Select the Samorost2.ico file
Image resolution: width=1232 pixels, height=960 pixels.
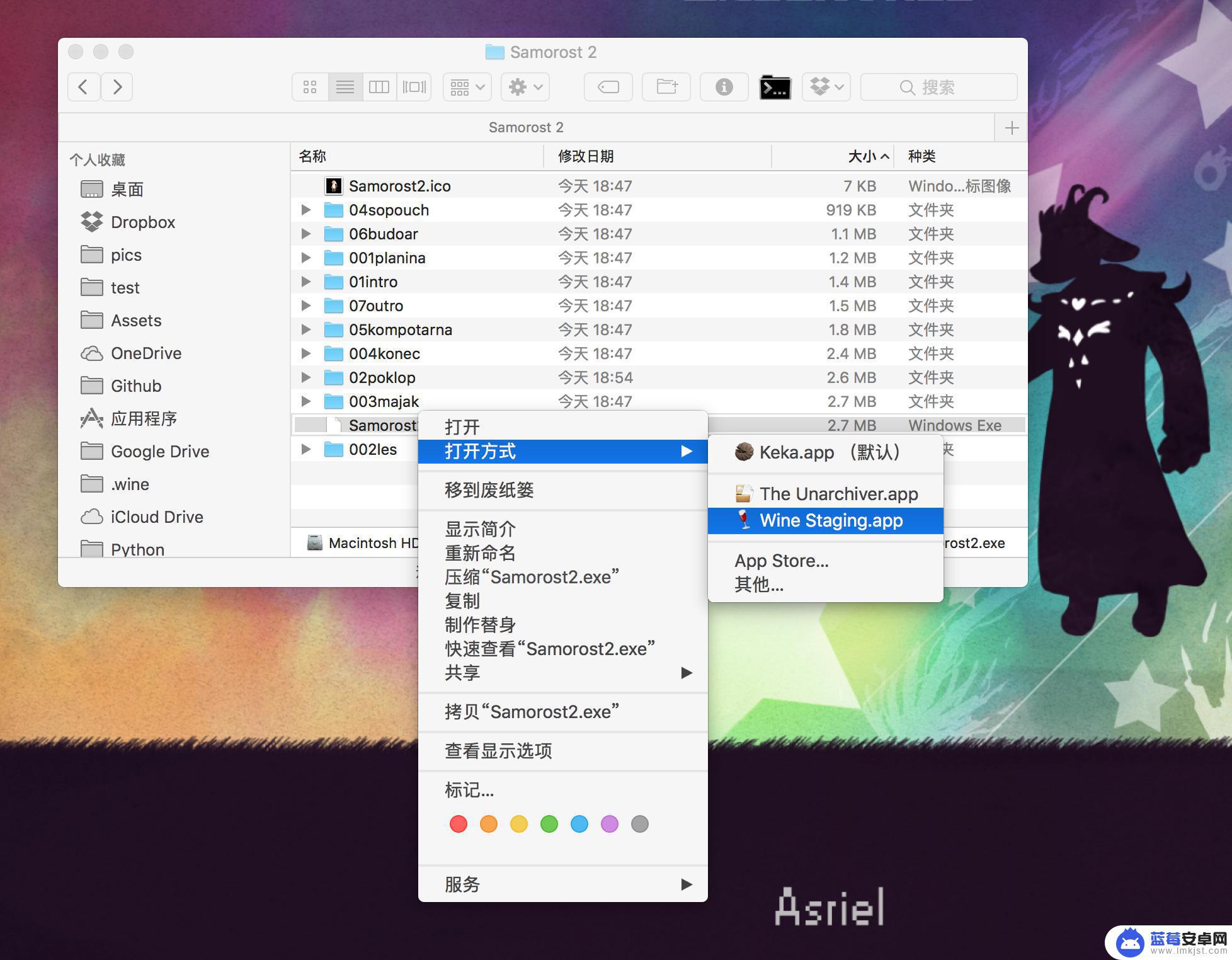tap(659, 186)
